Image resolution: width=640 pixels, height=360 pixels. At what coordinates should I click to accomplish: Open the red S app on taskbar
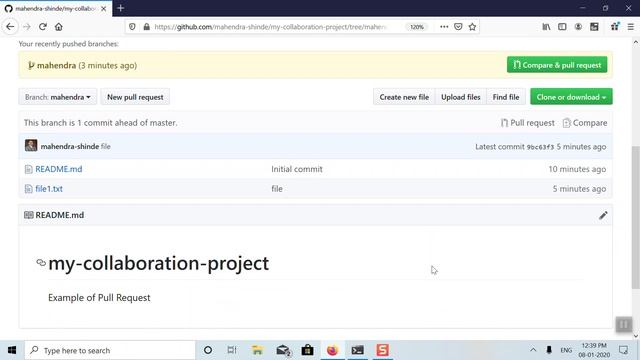pyautogui.click(x=382, y=350)
